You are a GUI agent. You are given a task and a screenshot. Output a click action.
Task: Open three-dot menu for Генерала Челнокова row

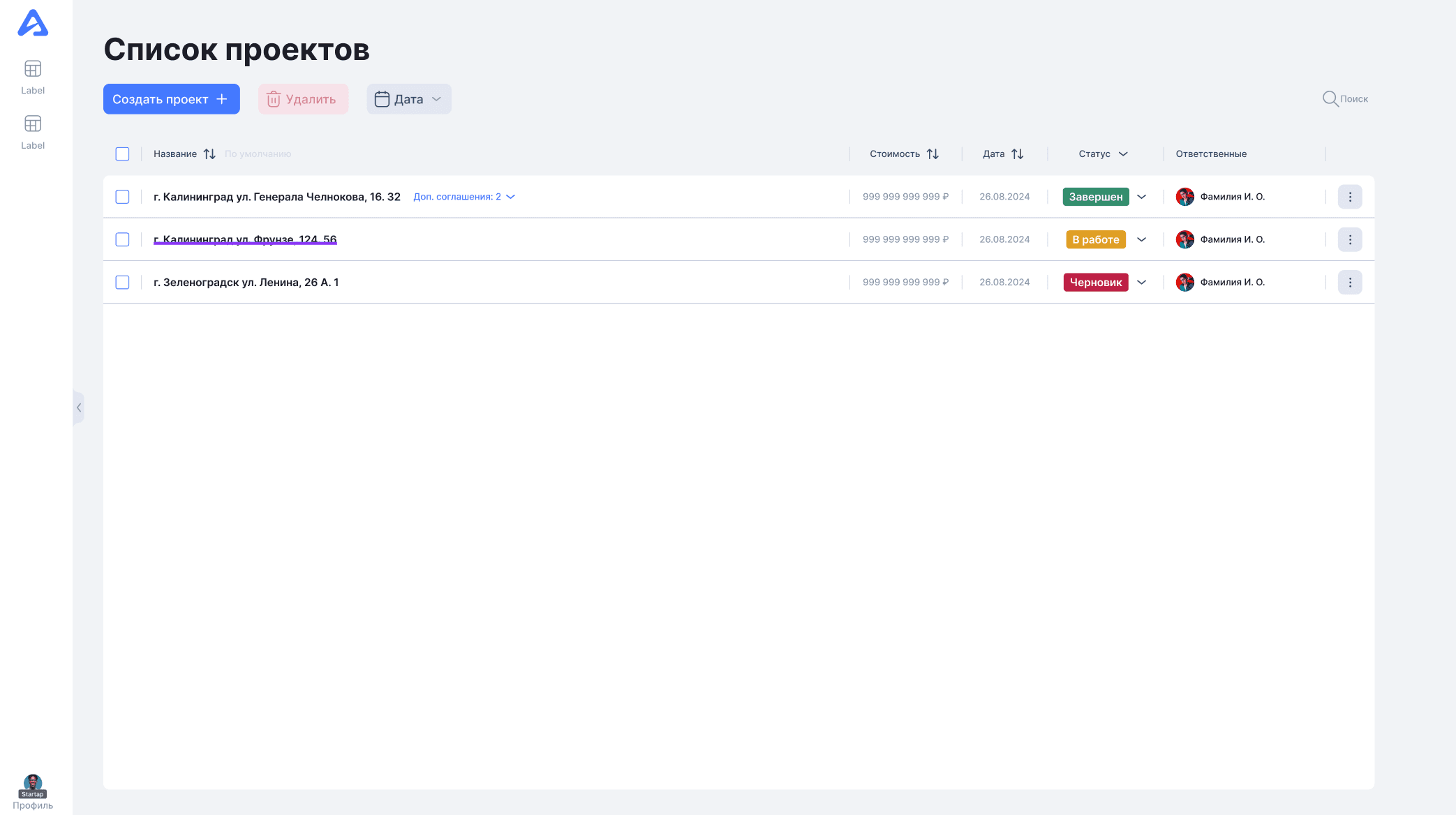[x=1349, y=197]
